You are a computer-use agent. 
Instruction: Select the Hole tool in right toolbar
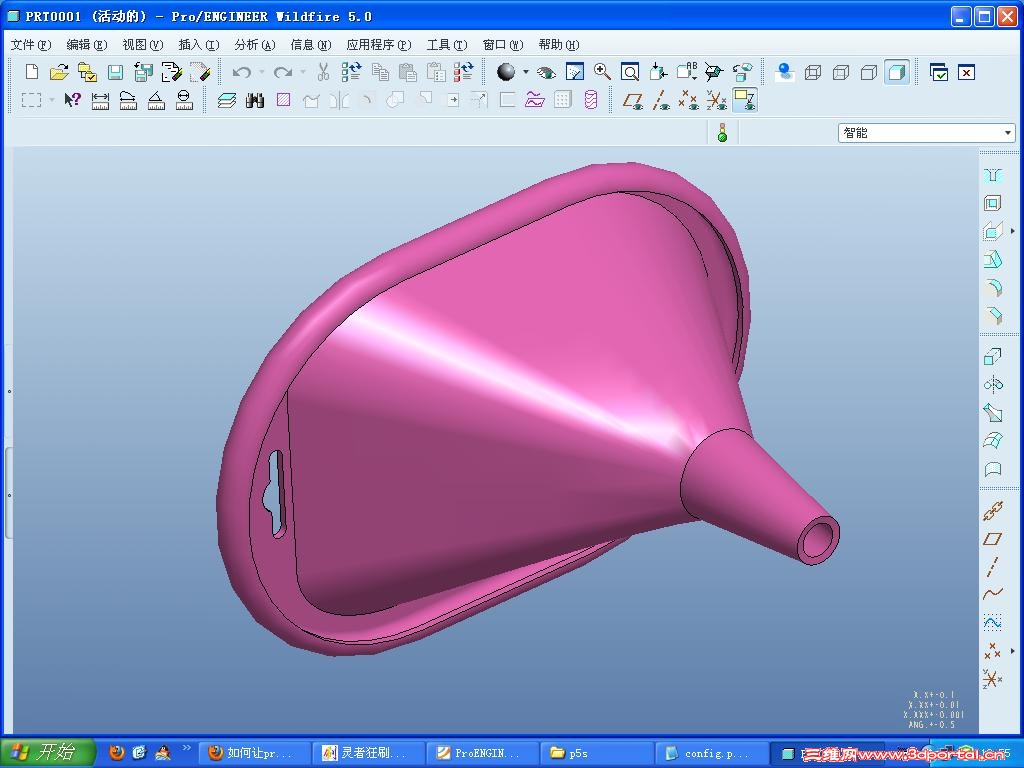coord(993,175)
